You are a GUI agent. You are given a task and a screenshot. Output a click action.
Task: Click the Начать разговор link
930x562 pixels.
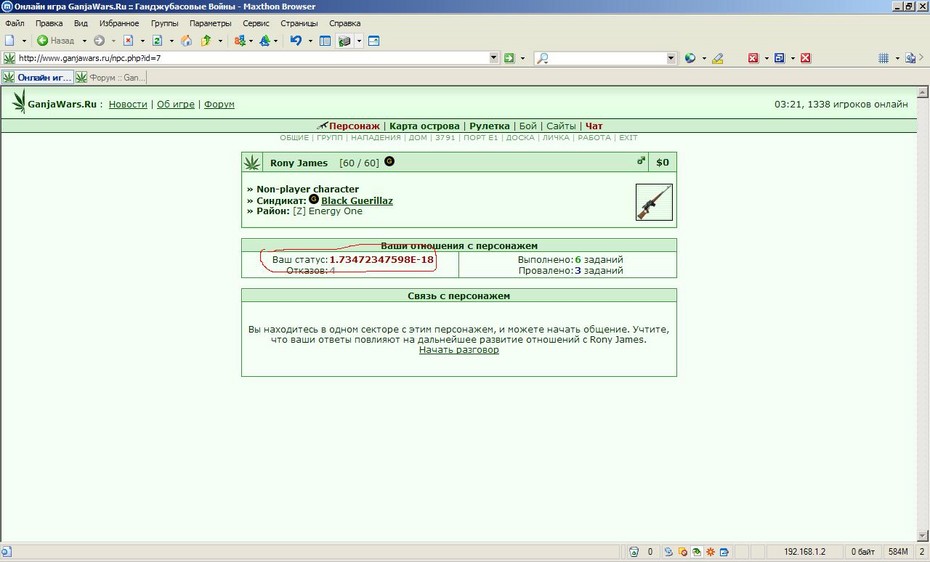click(x=458, y=350)
